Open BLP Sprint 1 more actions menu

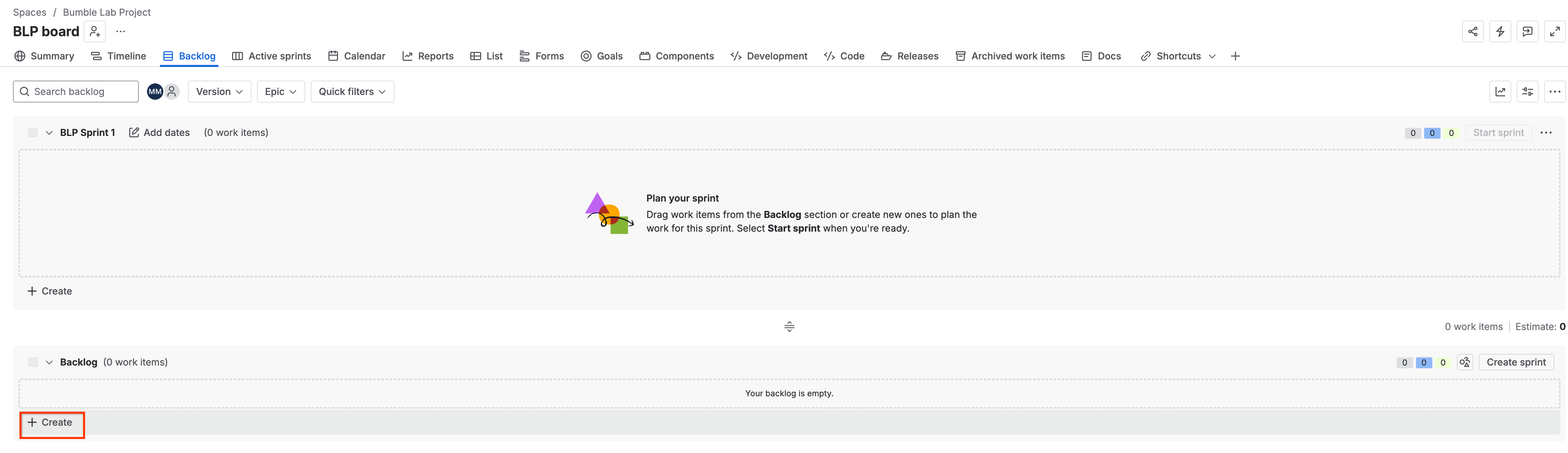1546,133
